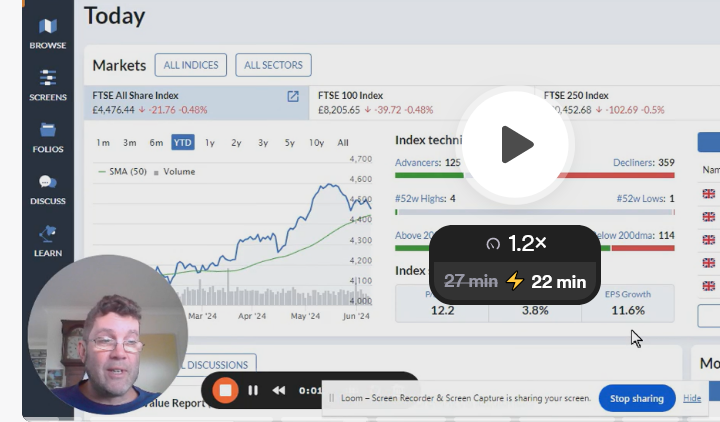Click the Hide link in sharing bar

point(692,398)
